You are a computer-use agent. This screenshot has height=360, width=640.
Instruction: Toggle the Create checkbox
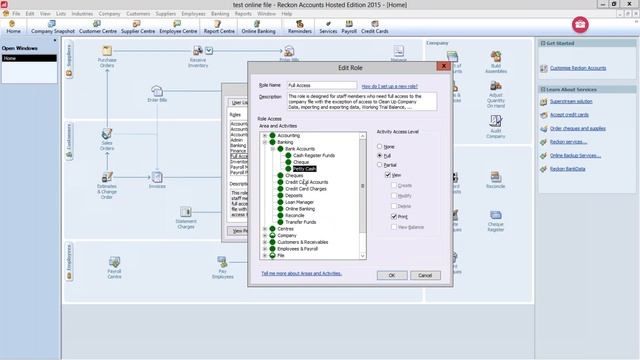pyautogui.click(x=394, y=185)
